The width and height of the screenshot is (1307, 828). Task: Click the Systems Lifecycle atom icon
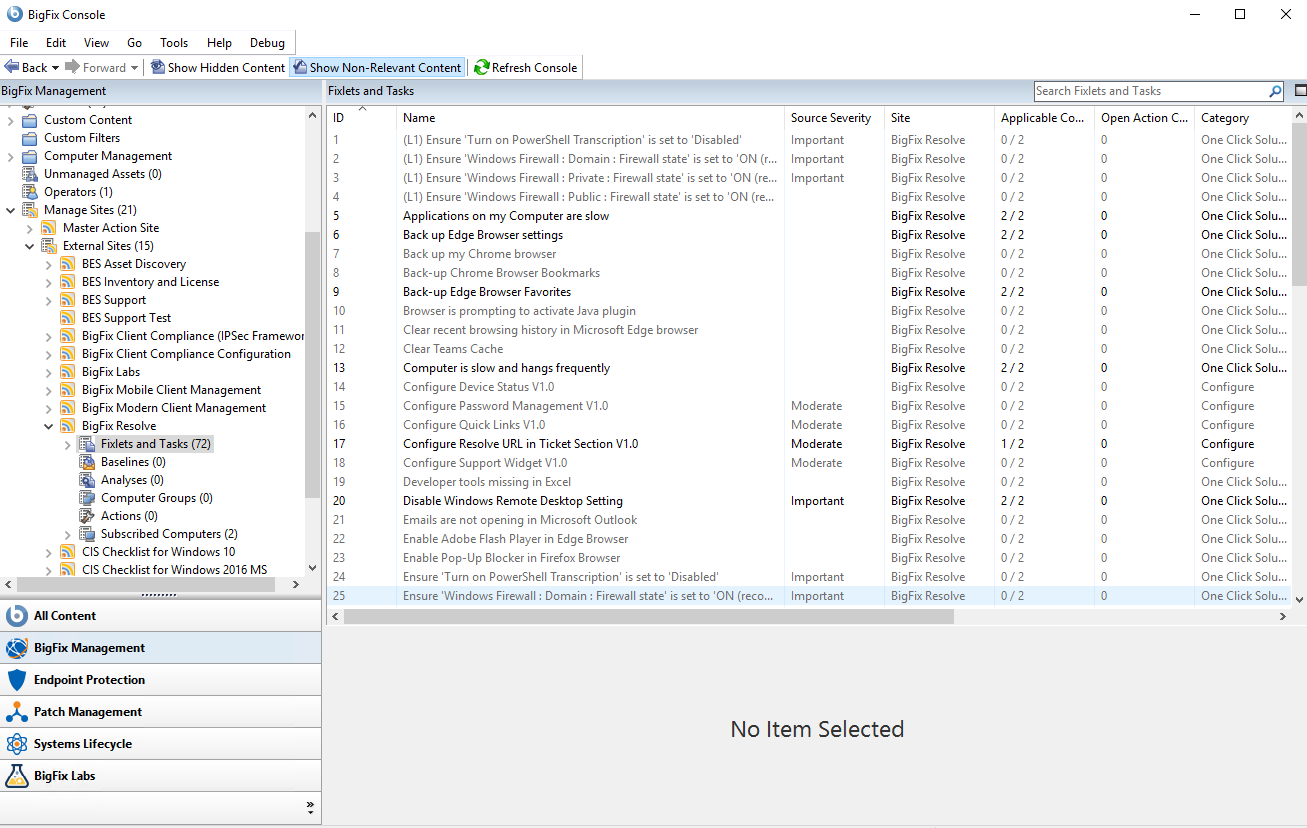coord(16,744)
